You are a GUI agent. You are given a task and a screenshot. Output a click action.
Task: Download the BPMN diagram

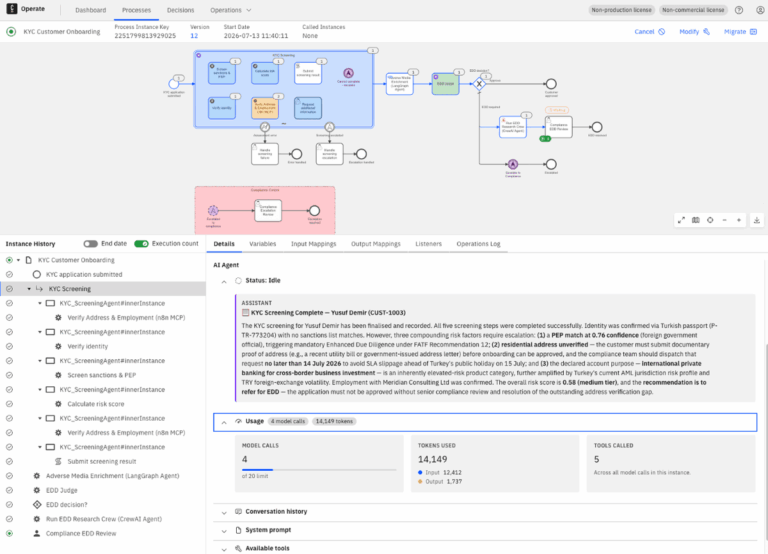tap(757, 220)
